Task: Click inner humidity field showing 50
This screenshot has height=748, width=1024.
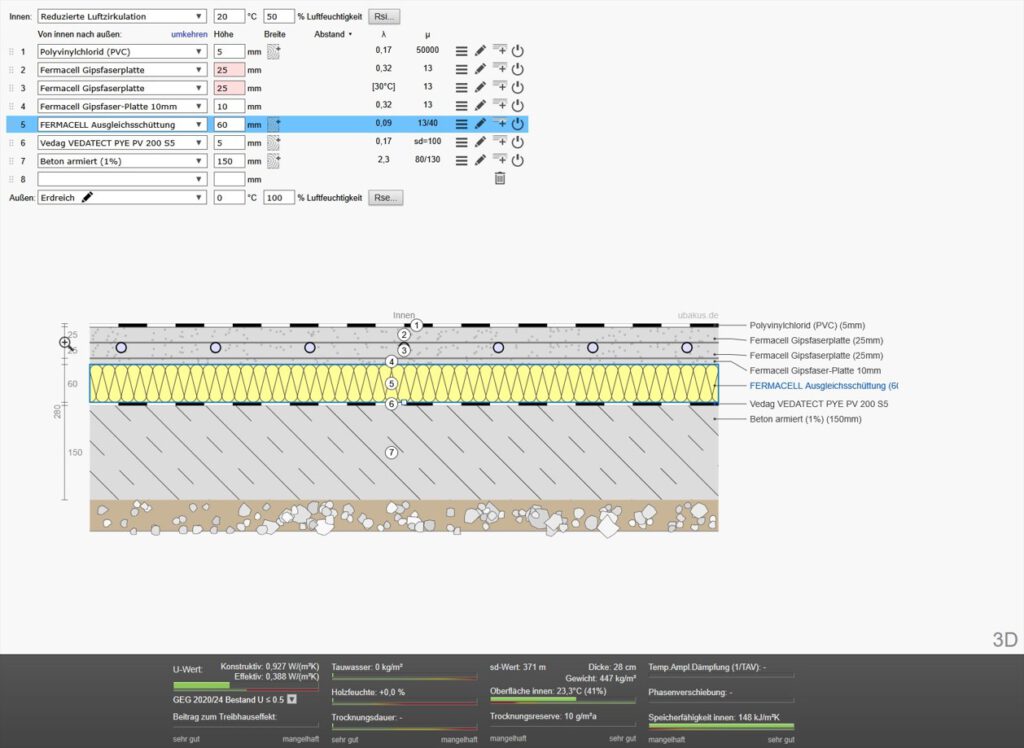Action: (x=279, y=16)
